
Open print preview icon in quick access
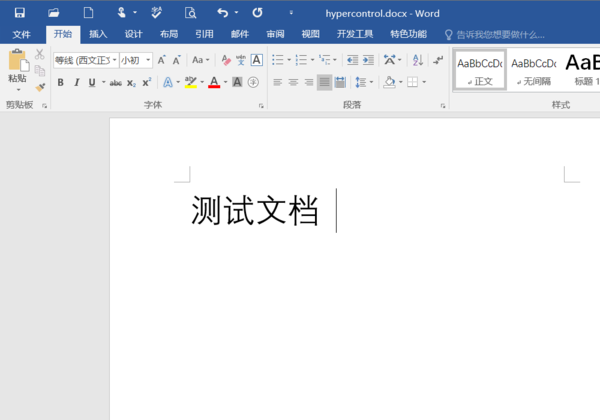tap(190, 13)
